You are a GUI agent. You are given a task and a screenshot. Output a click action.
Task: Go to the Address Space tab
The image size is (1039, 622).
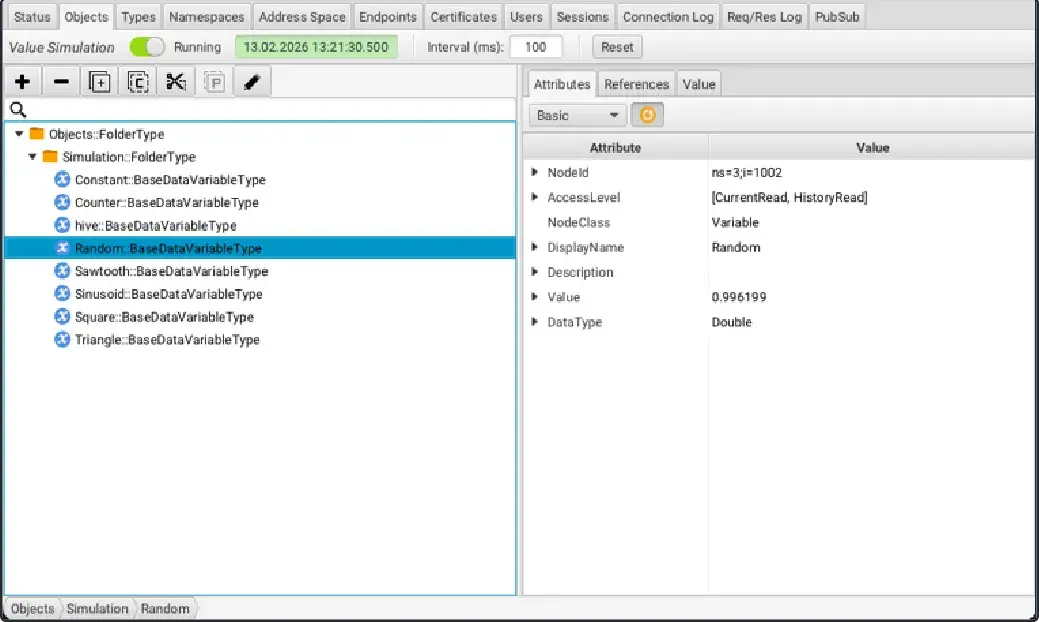[x=302, y=17]
